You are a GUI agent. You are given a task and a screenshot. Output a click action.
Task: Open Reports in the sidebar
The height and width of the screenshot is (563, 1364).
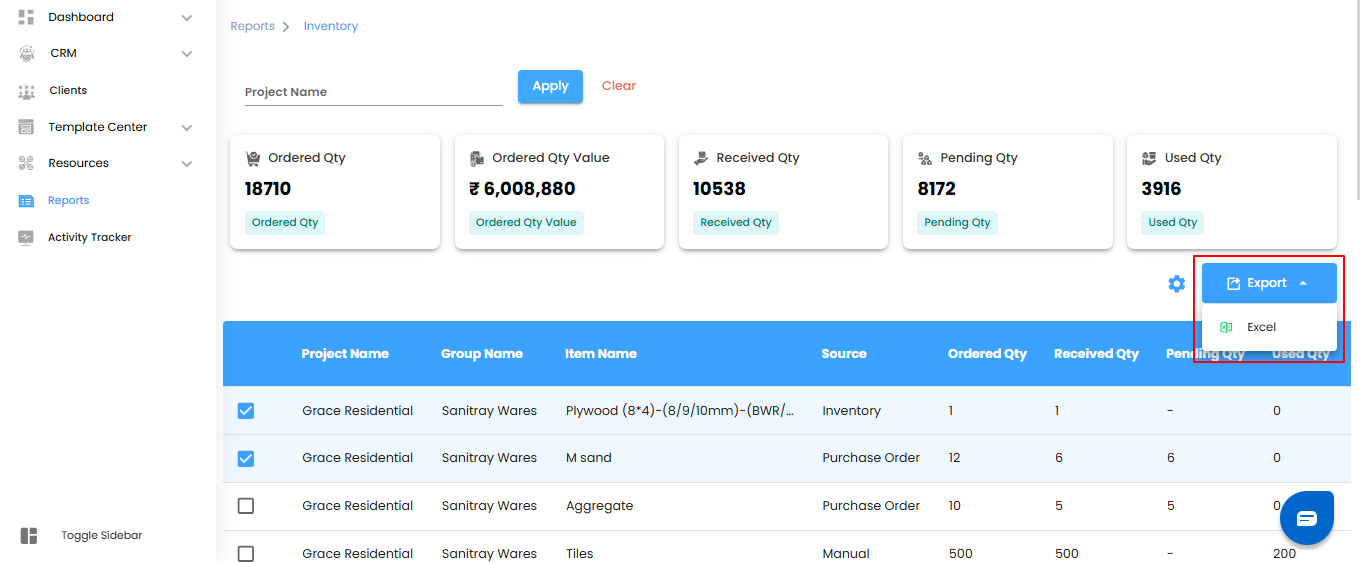tap(68, 201)
